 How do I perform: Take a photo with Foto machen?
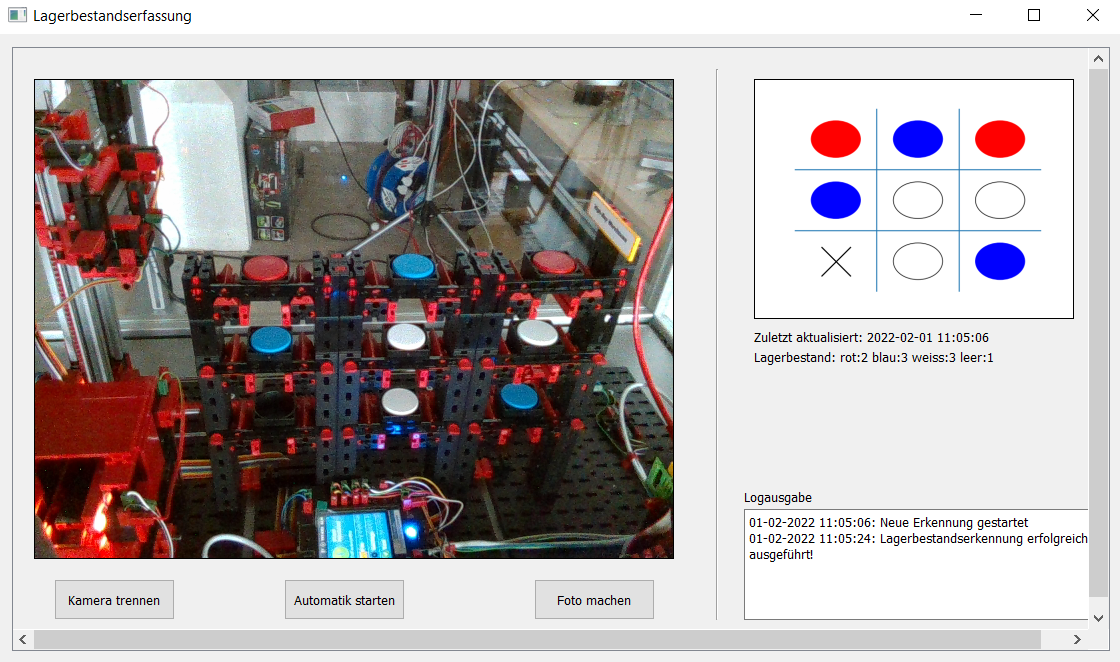(x=594, y=600)
